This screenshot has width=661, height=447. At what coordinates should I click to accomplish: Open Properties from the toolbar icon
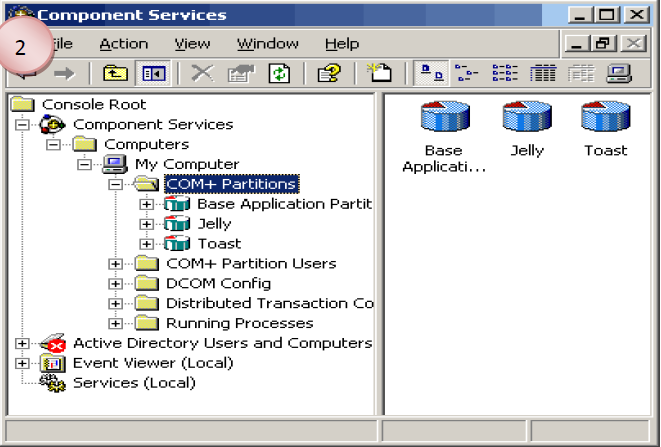(x=241, y=73)
